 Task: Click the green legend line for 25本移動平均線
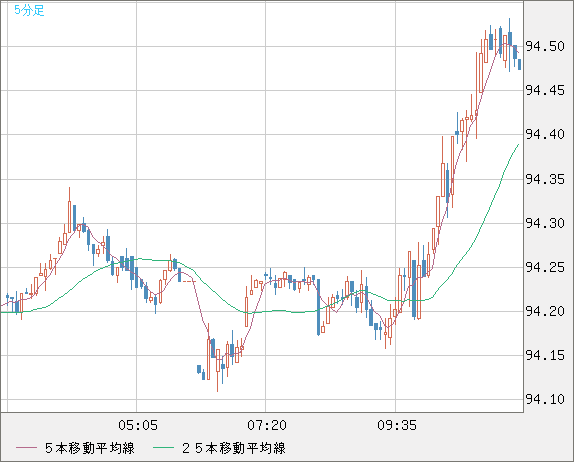[x=163, y=448]
